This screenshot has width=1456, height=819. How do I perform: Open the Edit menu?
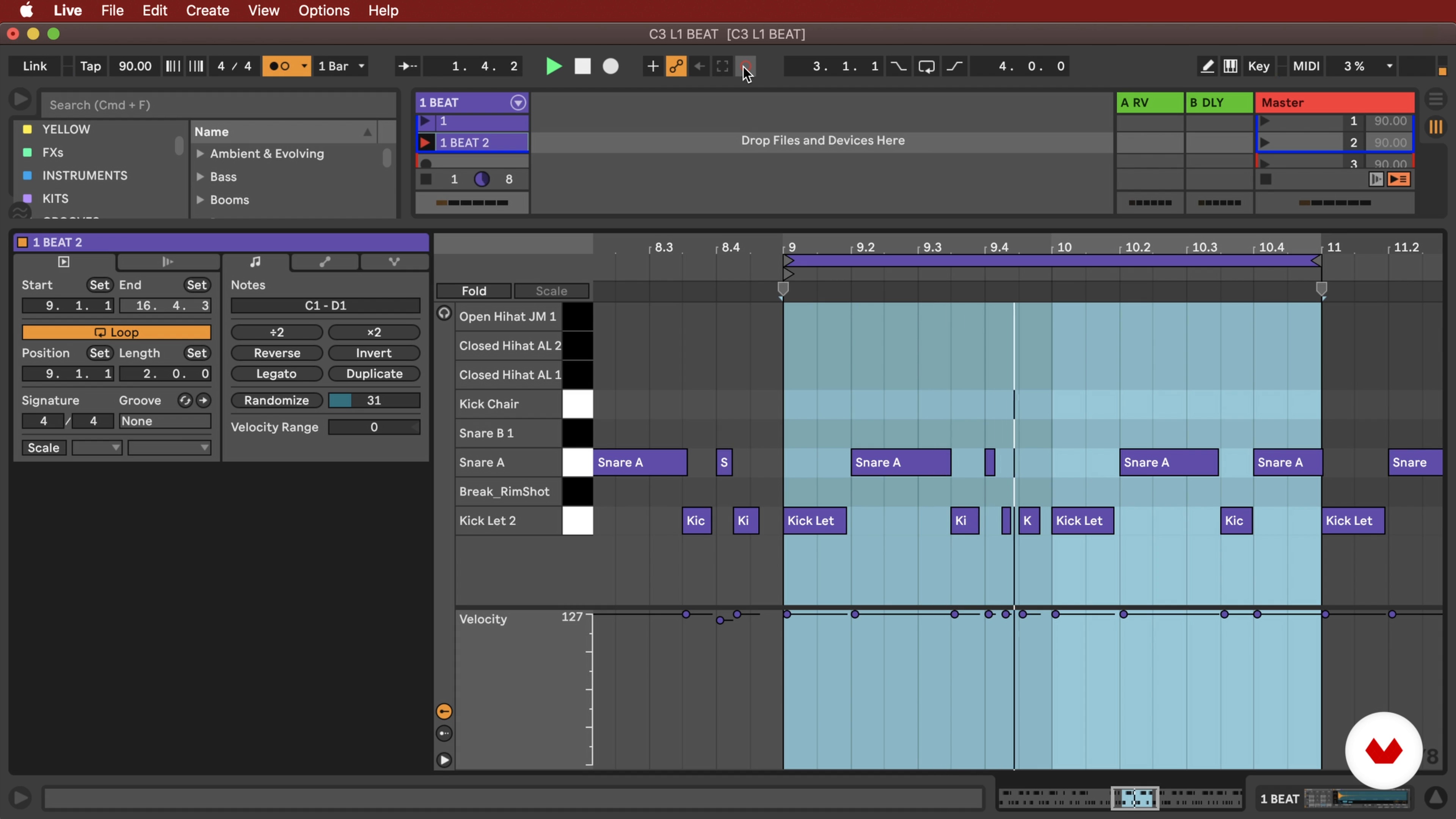click(x=154, y=10)
